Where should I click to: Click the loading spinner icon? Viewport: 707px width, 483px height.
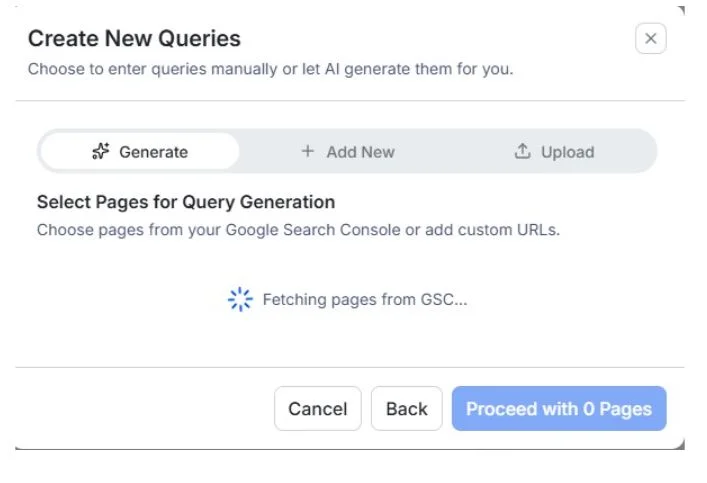tap(240, 299)
